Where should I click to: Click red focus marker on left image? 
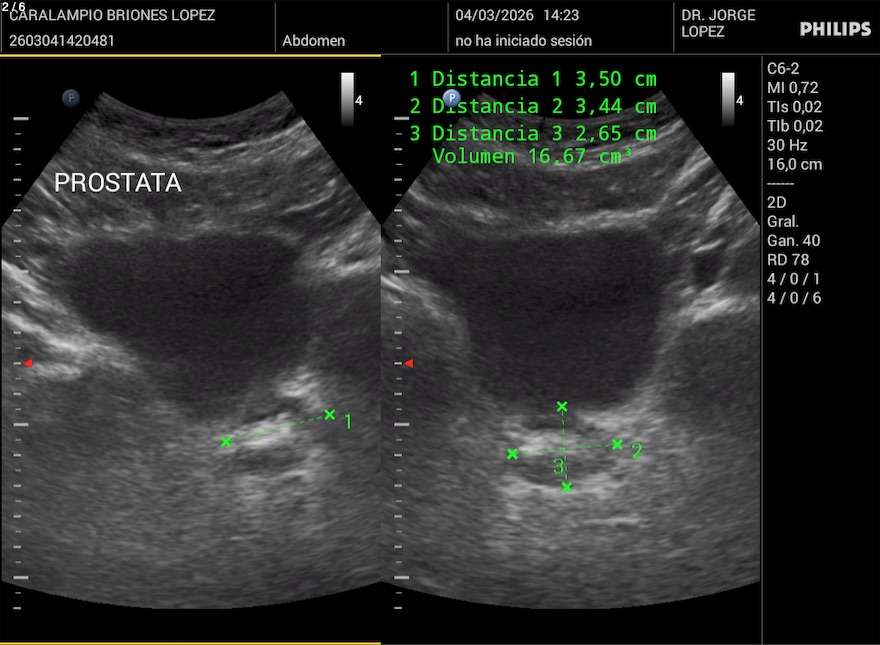click(x=28, y=363)
